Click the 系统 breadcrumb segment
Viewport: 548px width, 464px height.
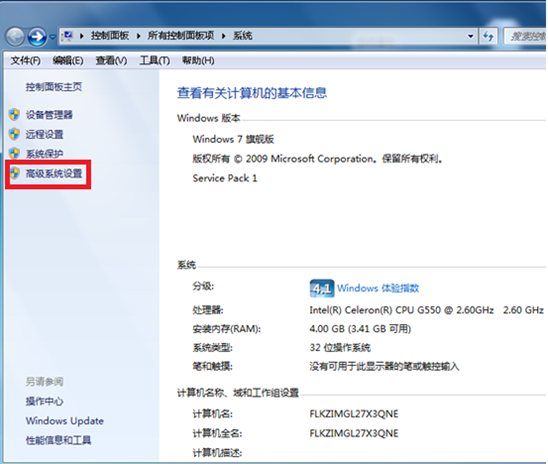tap(243, 36)
